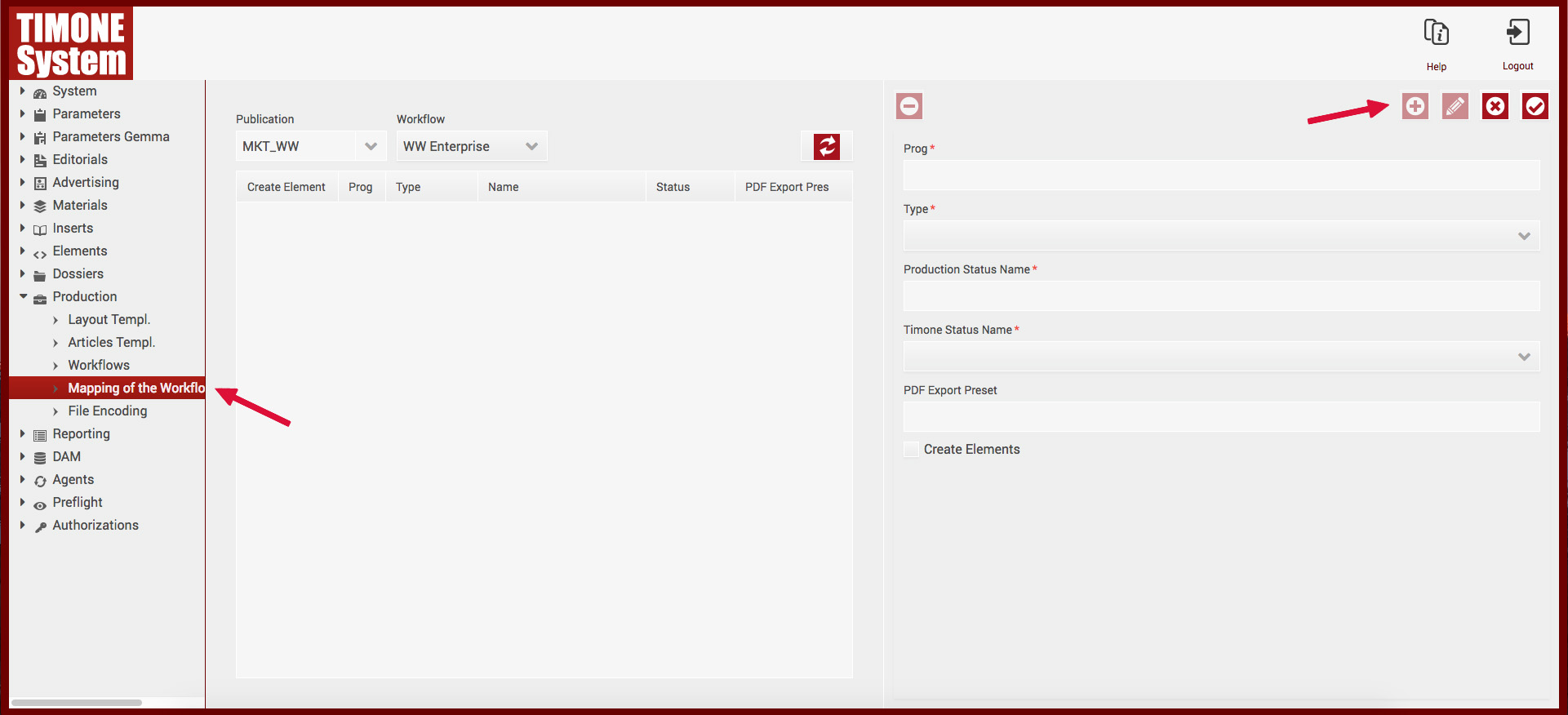The width and height of the screenshot is (1568, 715).
Task: Expand the Authorizations tree node arrow
Action: tap(23, 525)
